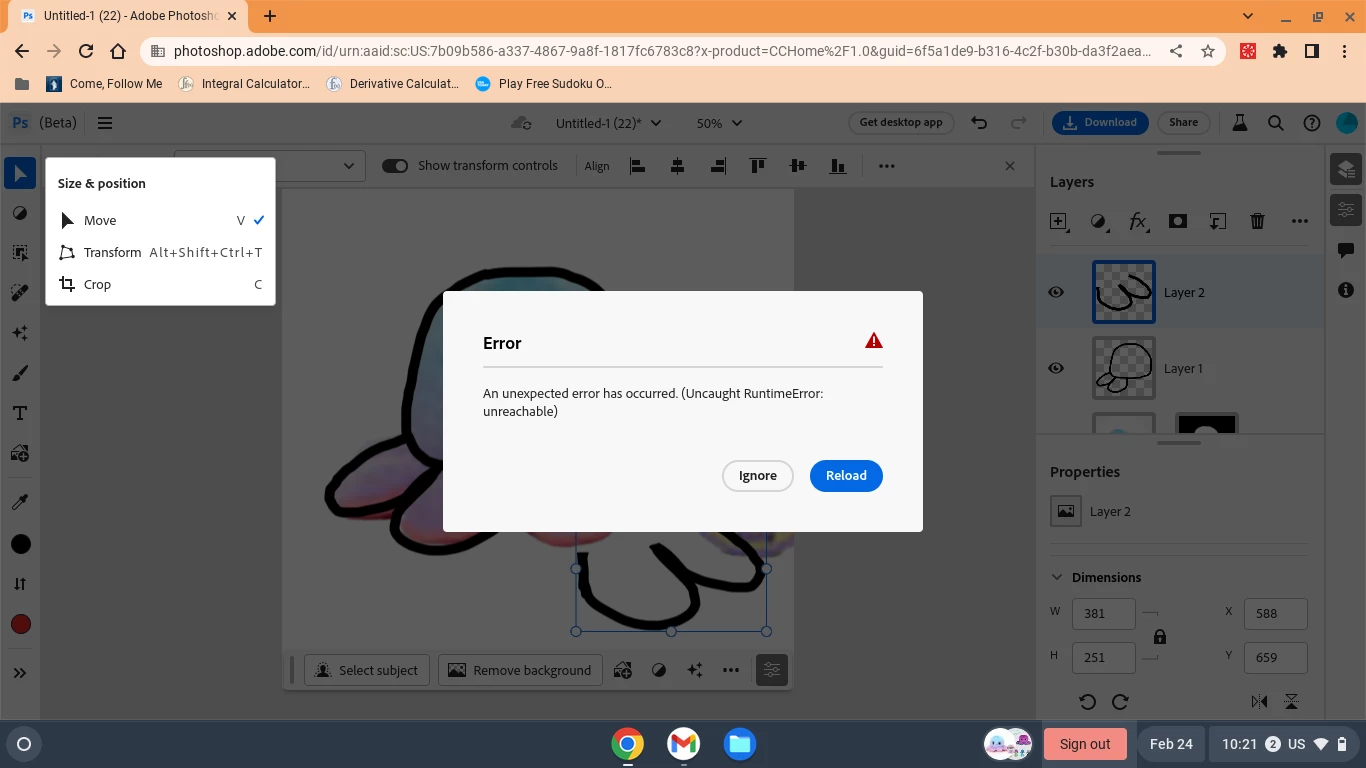Image resolution: width=1366 pixels, height=768 pixels.
Task: Close the options bar with X
Action: 1010,166
